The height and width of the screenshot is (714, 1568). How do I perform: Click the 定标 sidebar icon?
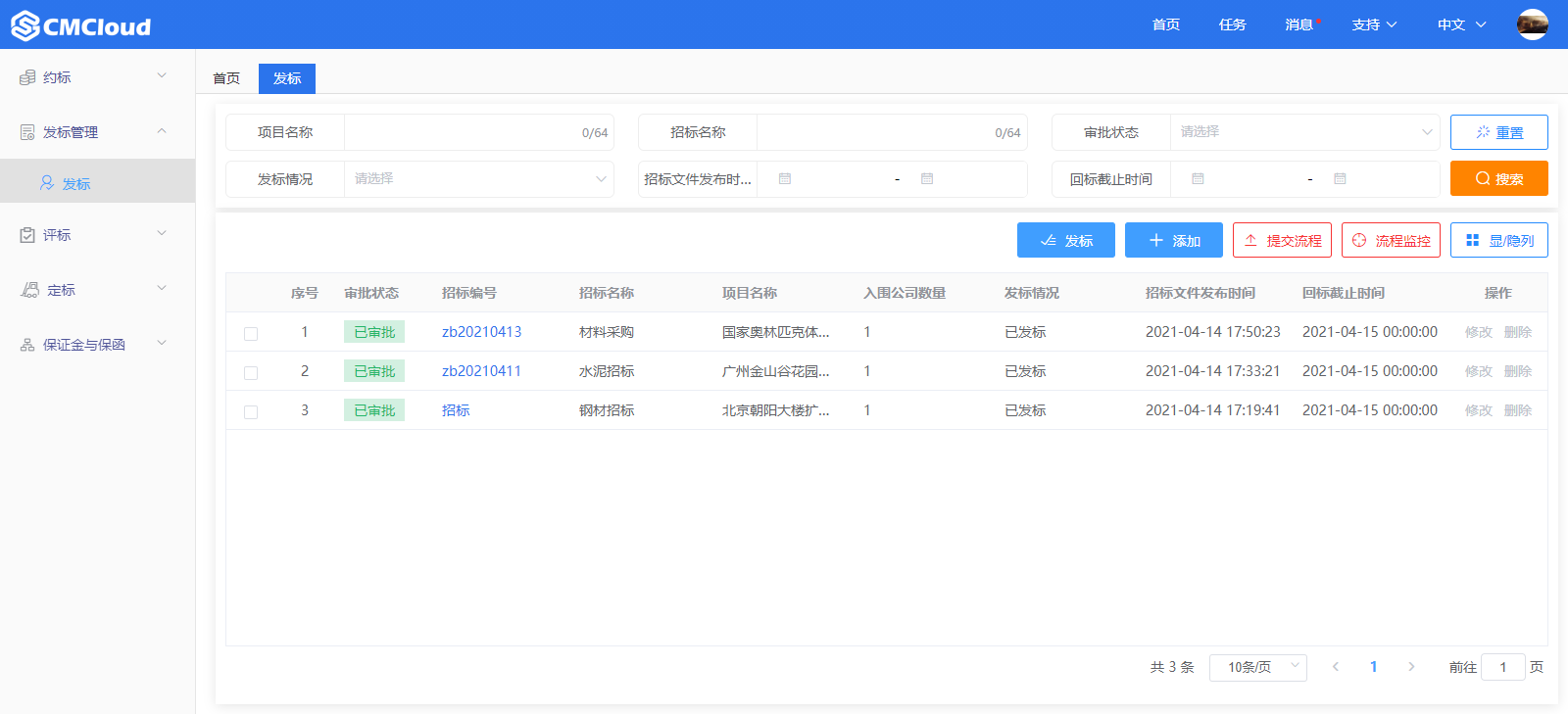[x=29, y=290]
